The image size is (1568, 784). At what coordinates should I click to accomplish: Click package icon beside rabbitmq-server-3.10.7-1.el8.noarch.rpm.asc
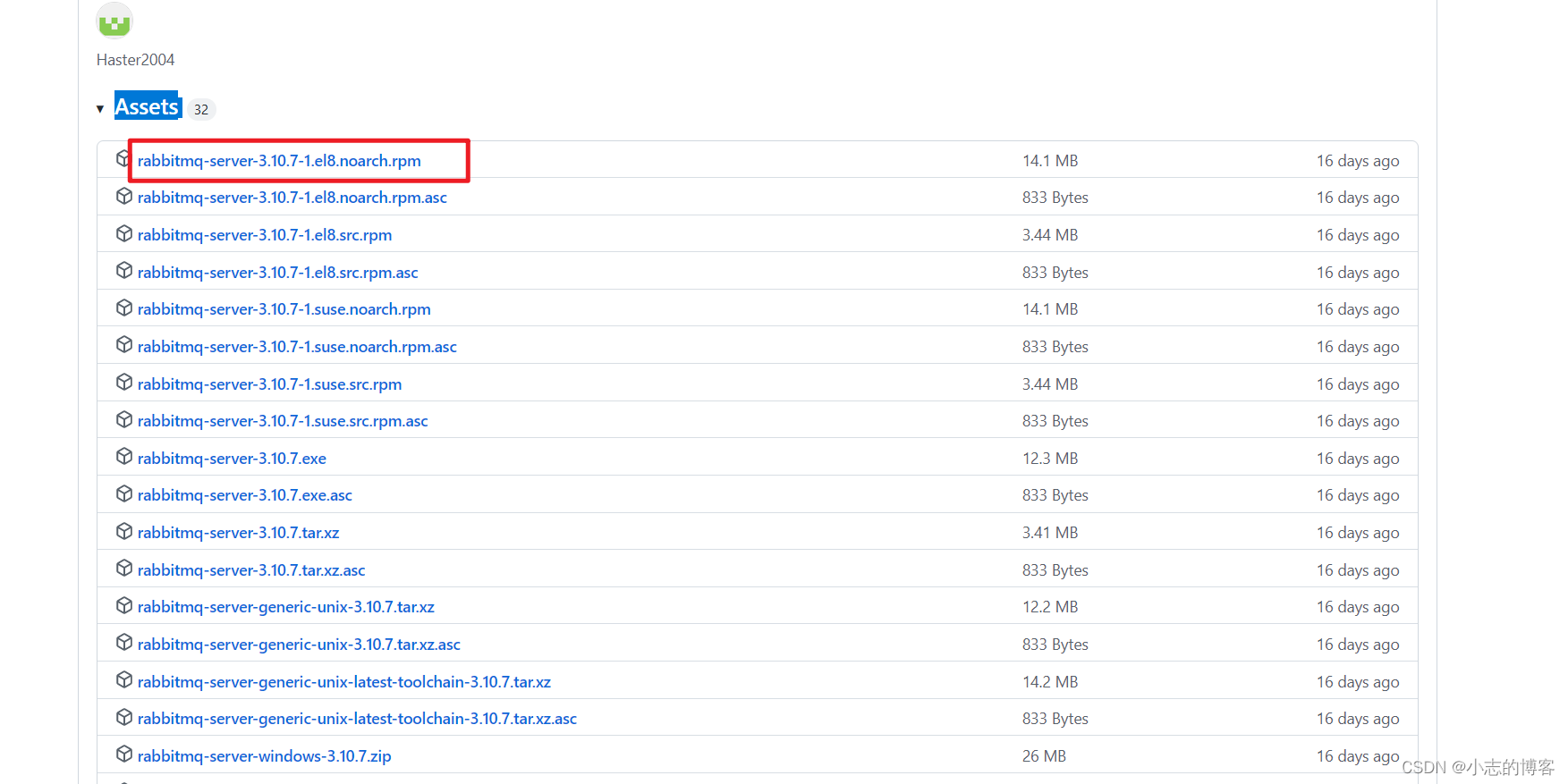point(124,196)
